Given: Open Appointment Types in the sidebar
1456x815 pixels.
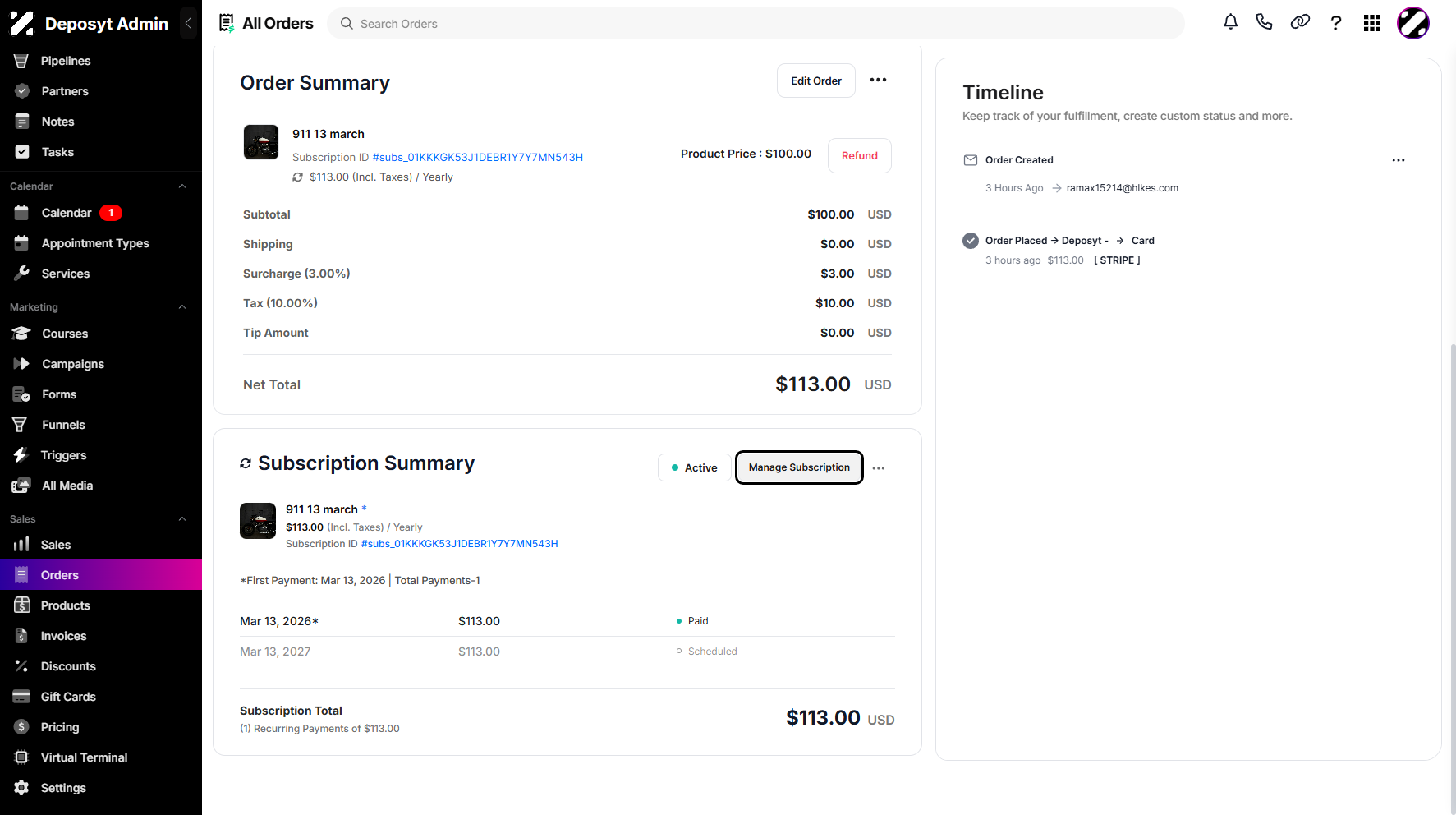Looking at the screenshot, I should click(101, 243).
